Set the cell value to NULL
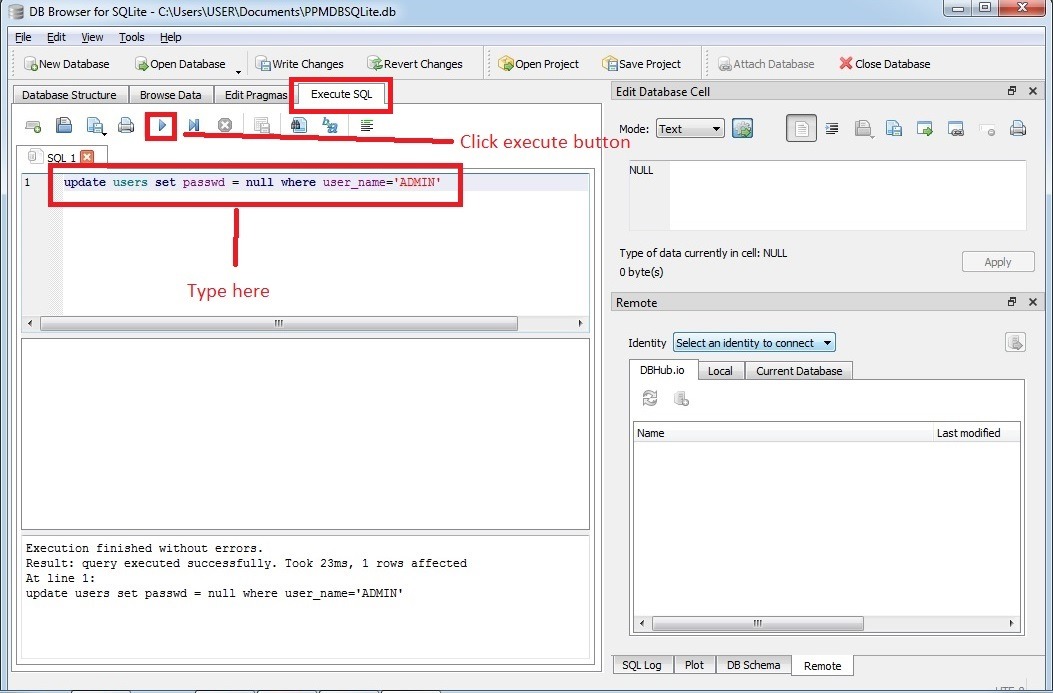This screenshot has height=693, width=1053. [987, 129]
